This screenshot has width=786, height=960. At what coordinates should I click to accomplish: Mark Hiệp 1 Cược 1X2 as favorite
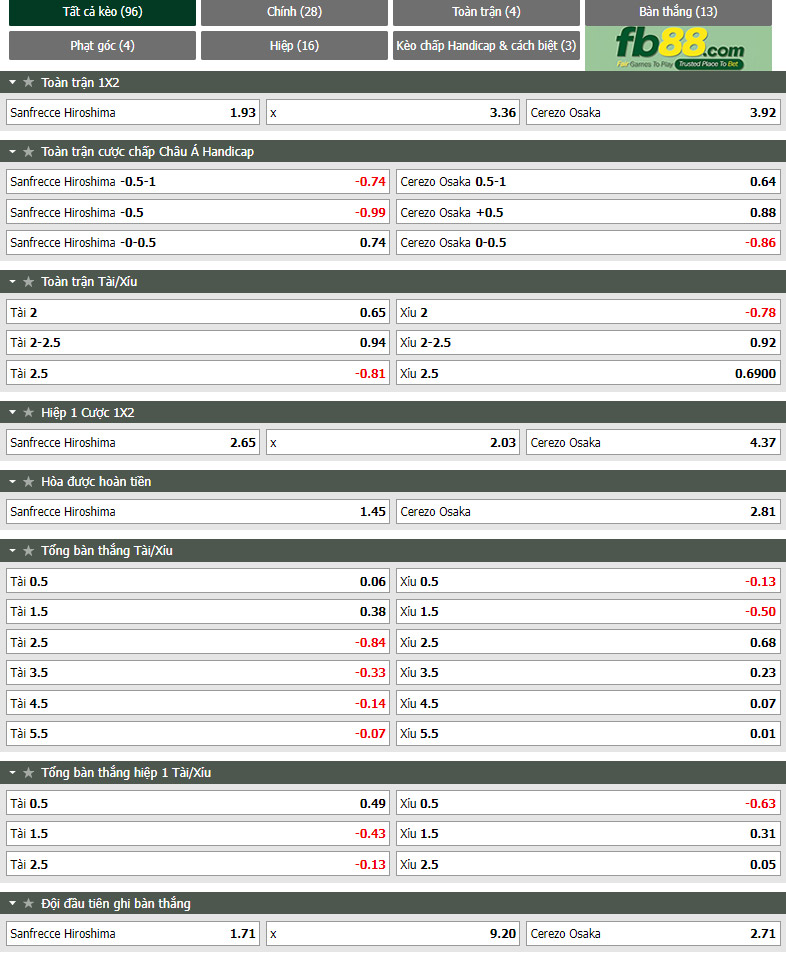tap(28, 412)
